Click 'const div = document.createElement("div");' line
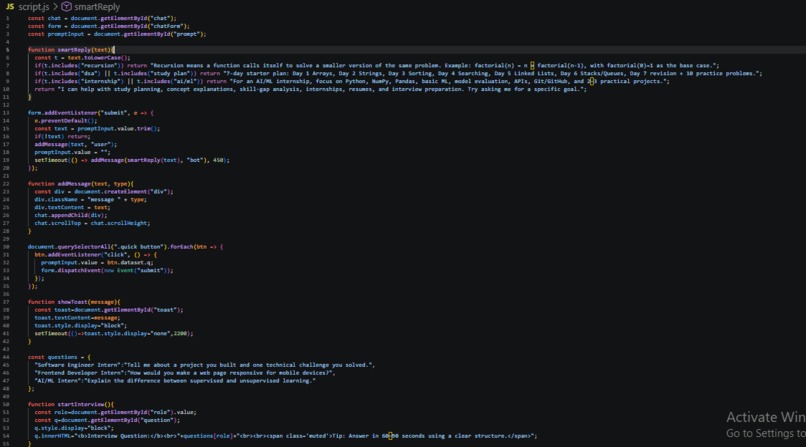This screenshot has height=447, width=806. 104,192
